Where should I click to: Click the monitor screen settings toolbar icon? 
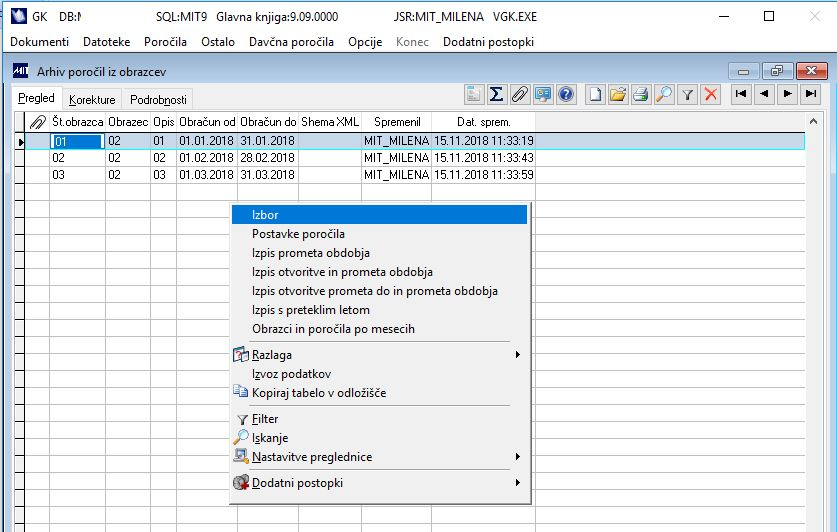[543, 94]
